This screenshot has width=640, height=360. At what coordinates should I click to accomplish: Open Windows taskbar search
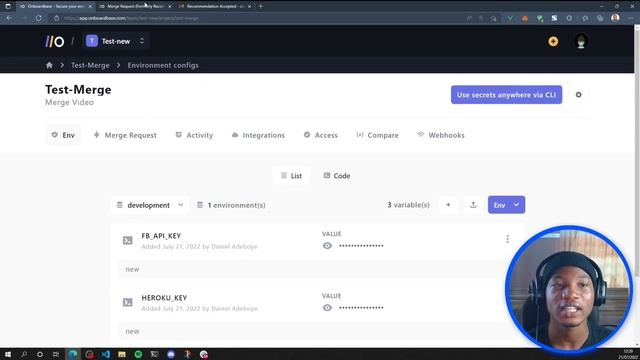[x=24, y=354]
